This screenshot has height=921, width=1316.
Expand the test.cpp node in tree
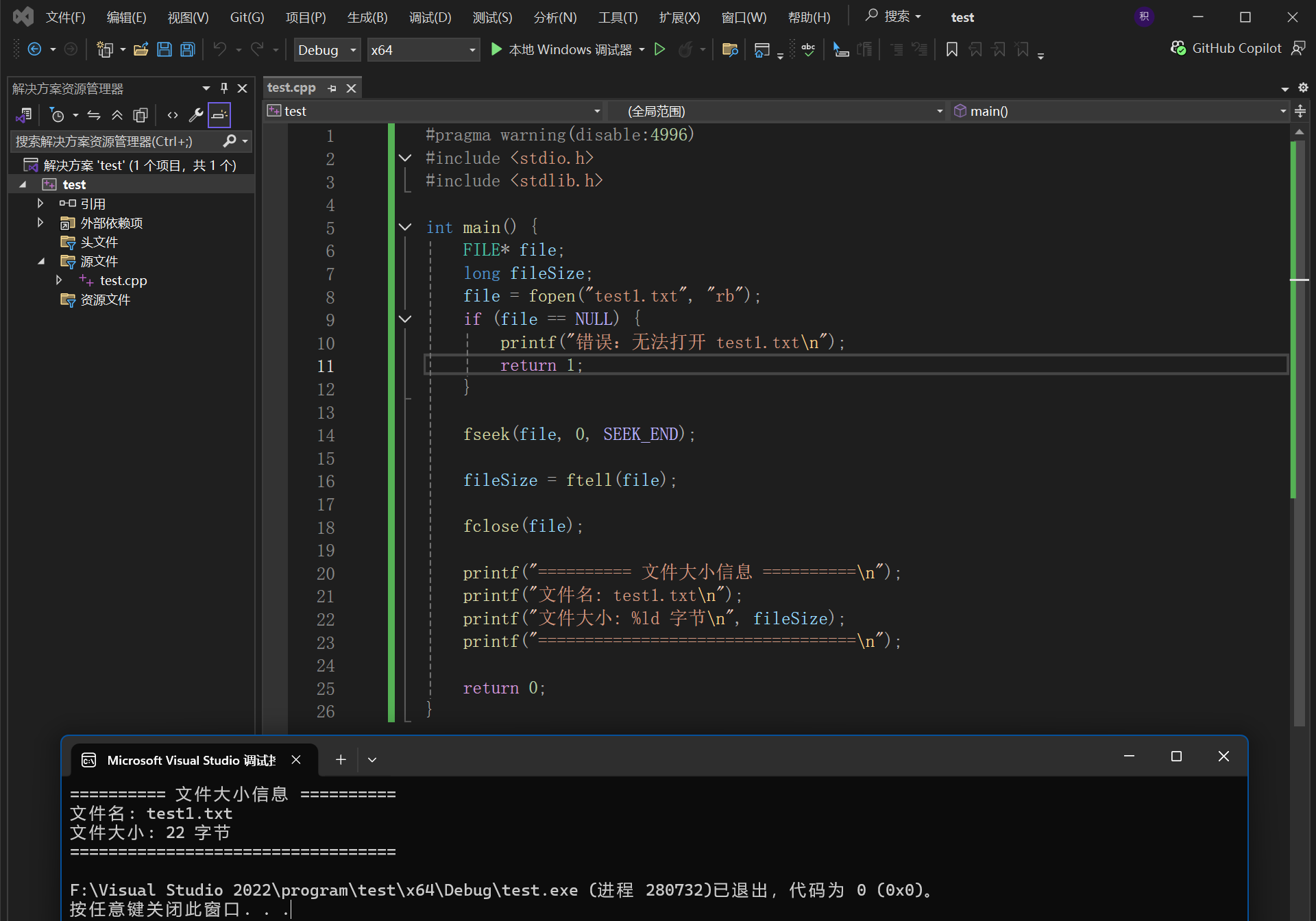pyautogui.click(x=59, y=280)
